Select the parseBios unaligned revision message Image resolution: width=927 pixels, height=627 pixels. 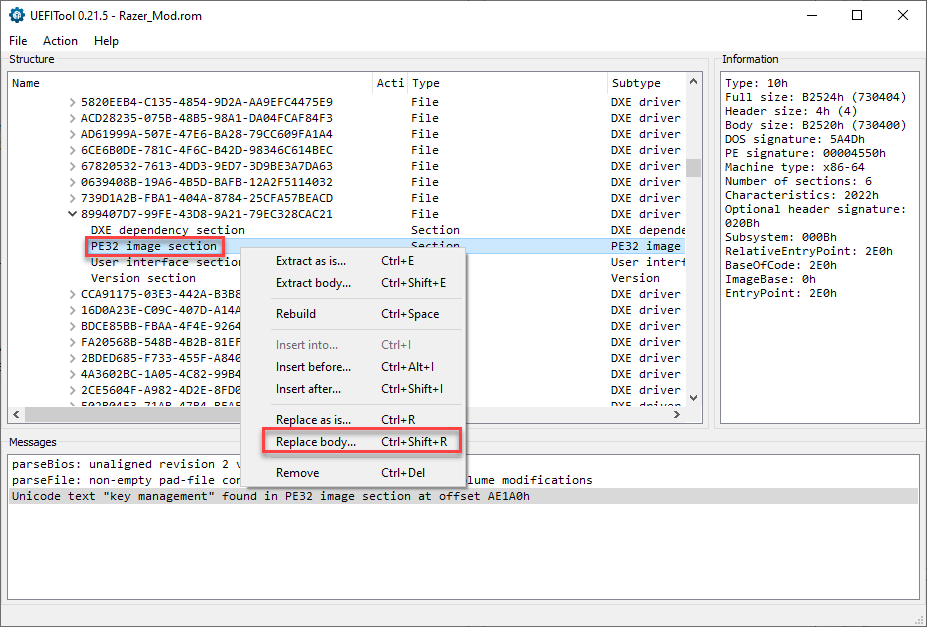click(464, 464)
